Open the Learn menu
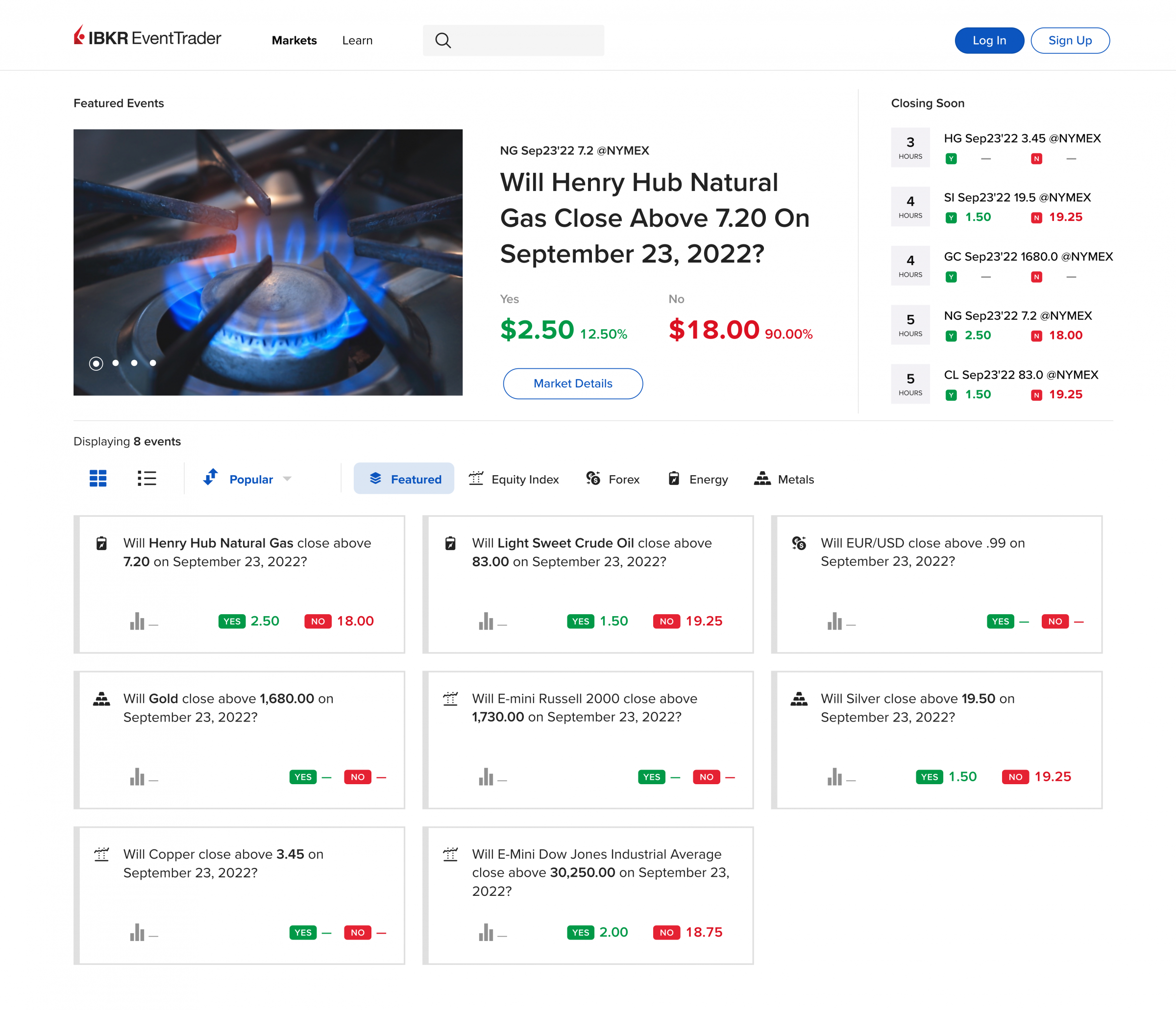The image size is (1176, 1010). pos(357,40)
